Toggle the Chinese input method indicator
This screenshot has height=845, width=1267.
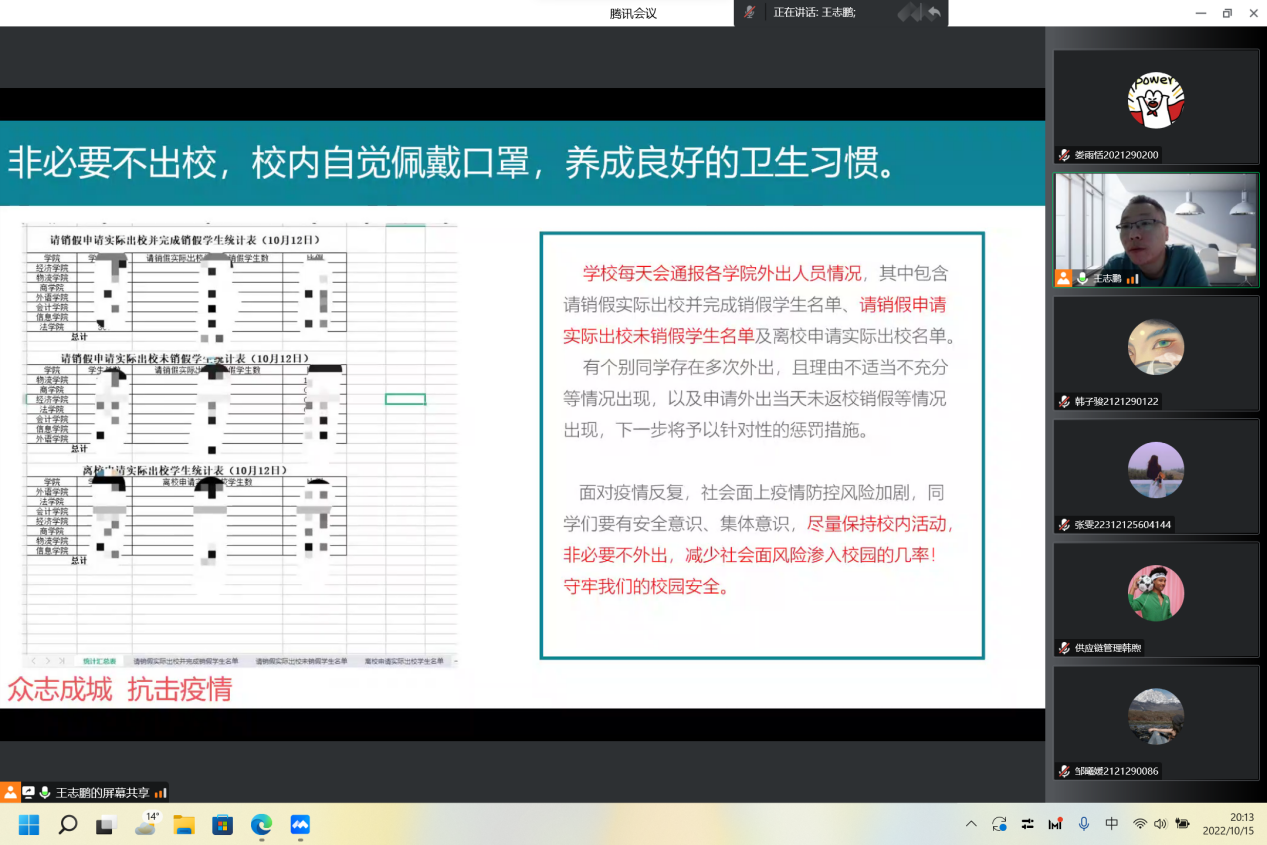1112,825
